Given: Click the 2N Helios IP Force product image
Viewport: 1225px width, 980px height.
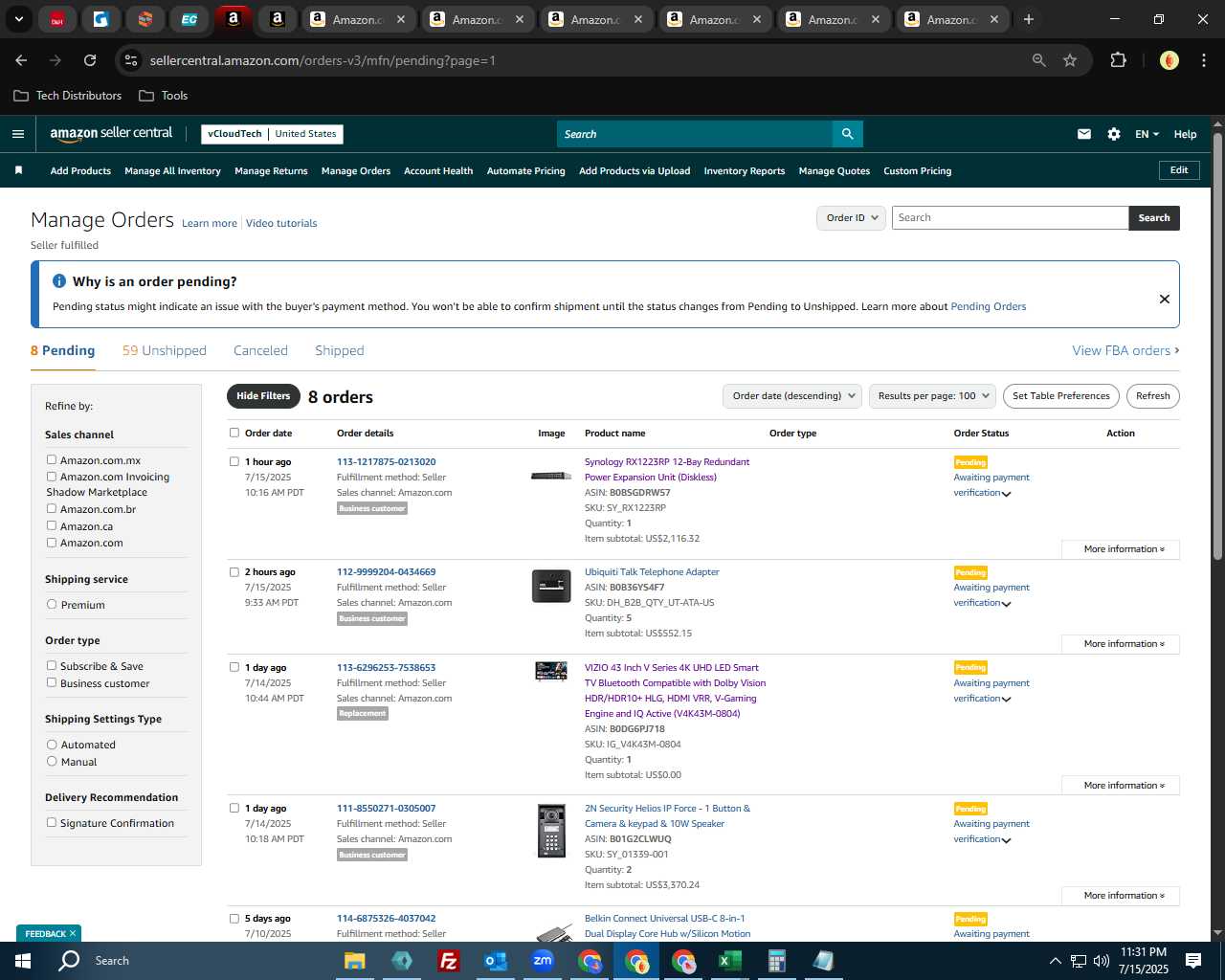Looking at the screenshot, I should 551,831.
